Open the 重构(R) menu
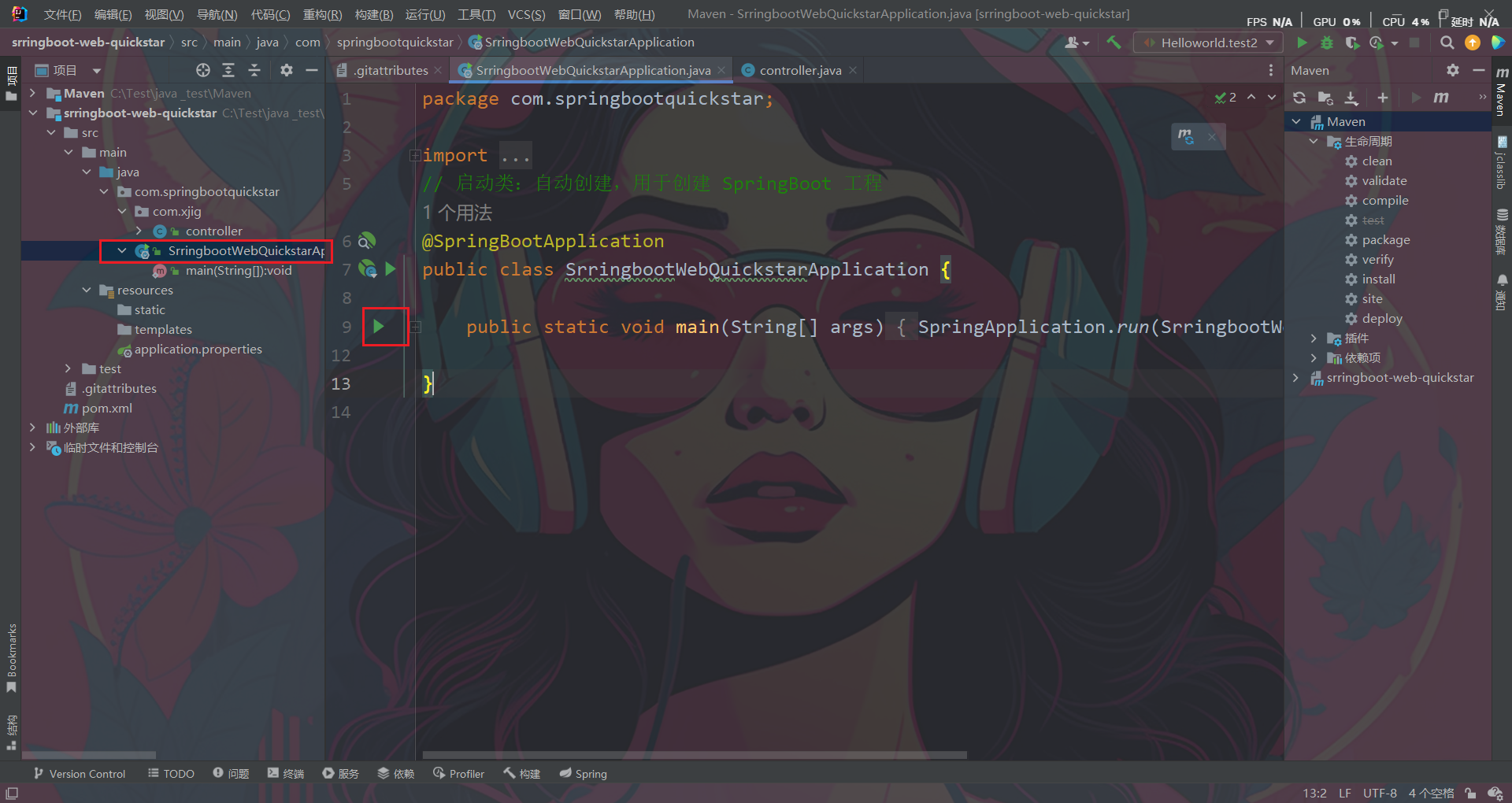The image size is (1512, 803). point(322,15)
